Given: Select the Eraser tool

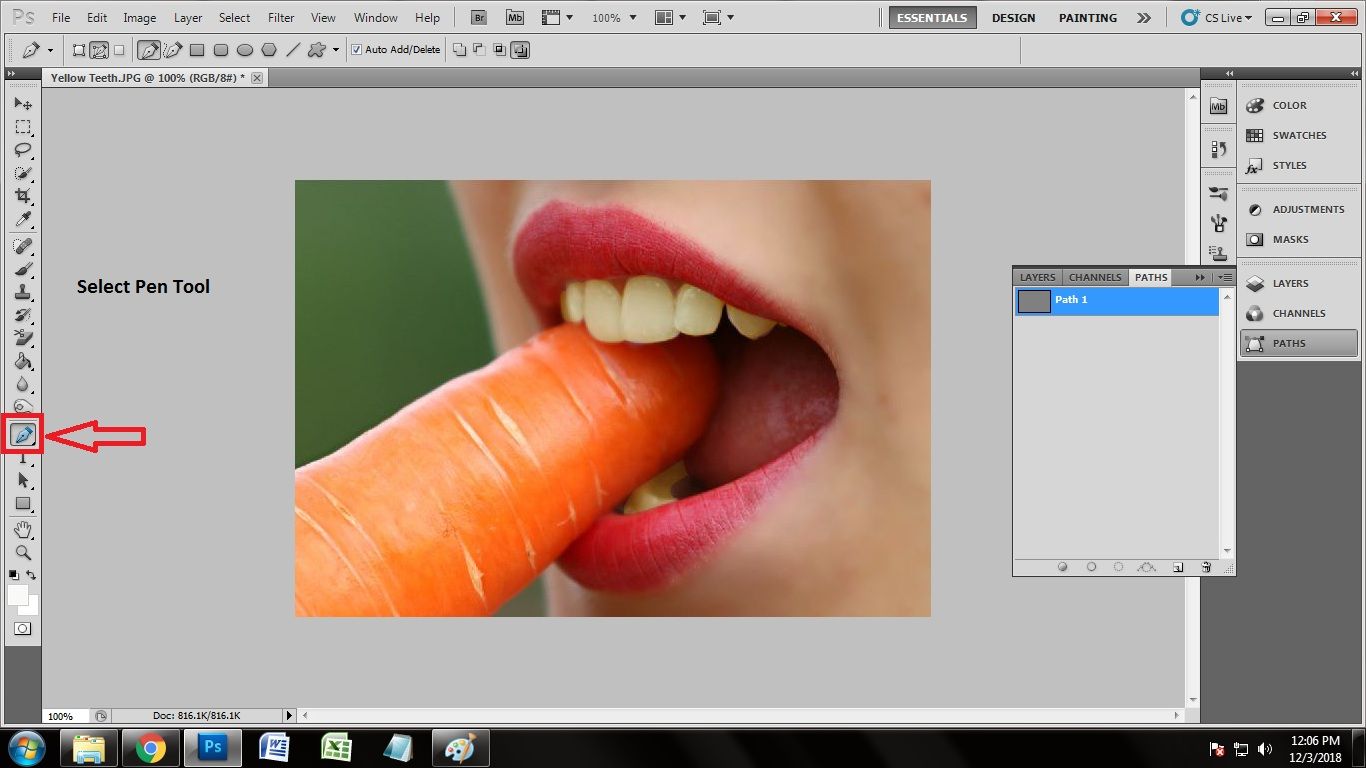Looking at the screenshot, I should point(23,338).
